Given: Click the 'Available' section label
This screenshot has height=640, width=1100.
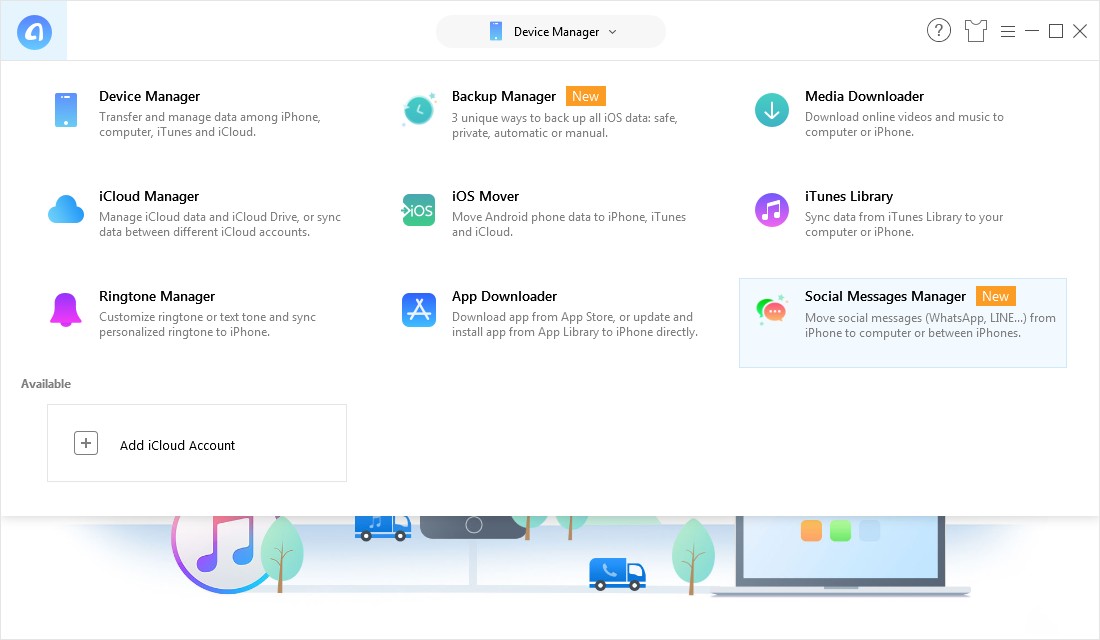Looking at the screenshot, I should pyautogui.click(x=46, y=384).
